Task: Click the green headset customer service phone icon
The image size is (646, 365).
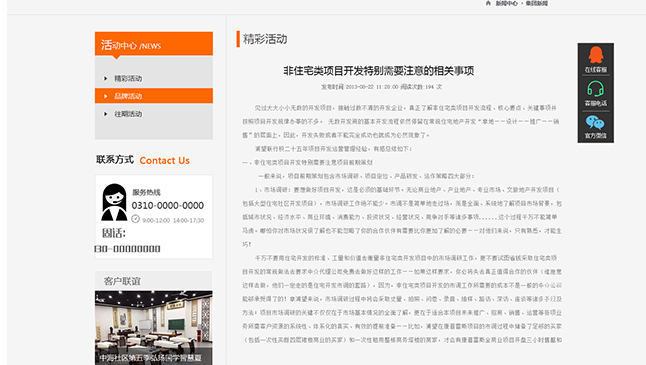Action: click(595, 89)
